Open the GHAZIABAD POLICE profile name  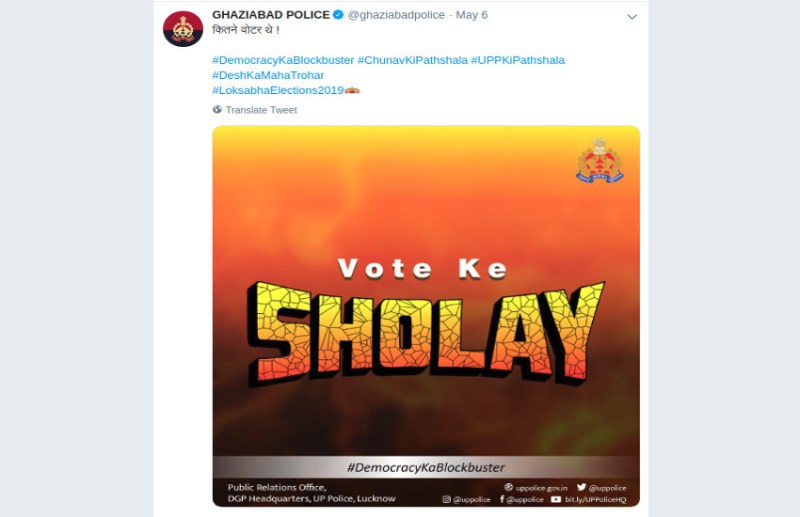[x=270, y=16]
